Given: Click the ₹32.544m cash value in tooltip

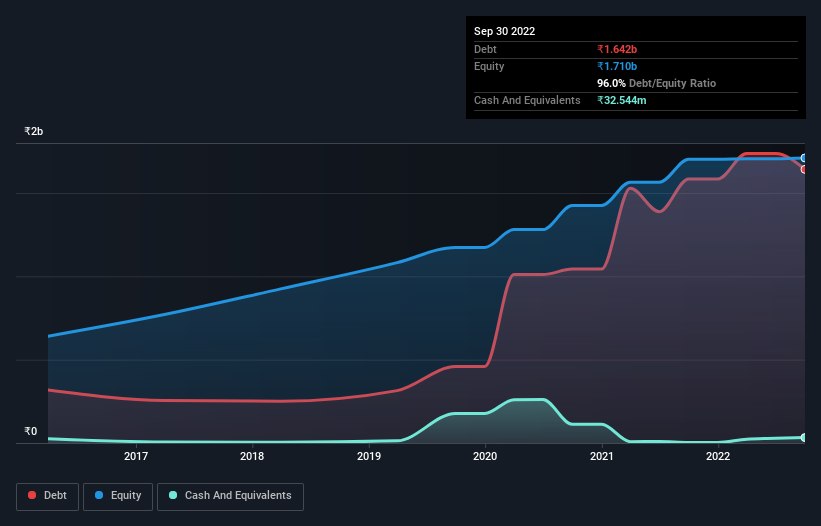Looking at the screenshot, I should click(622, 100).
